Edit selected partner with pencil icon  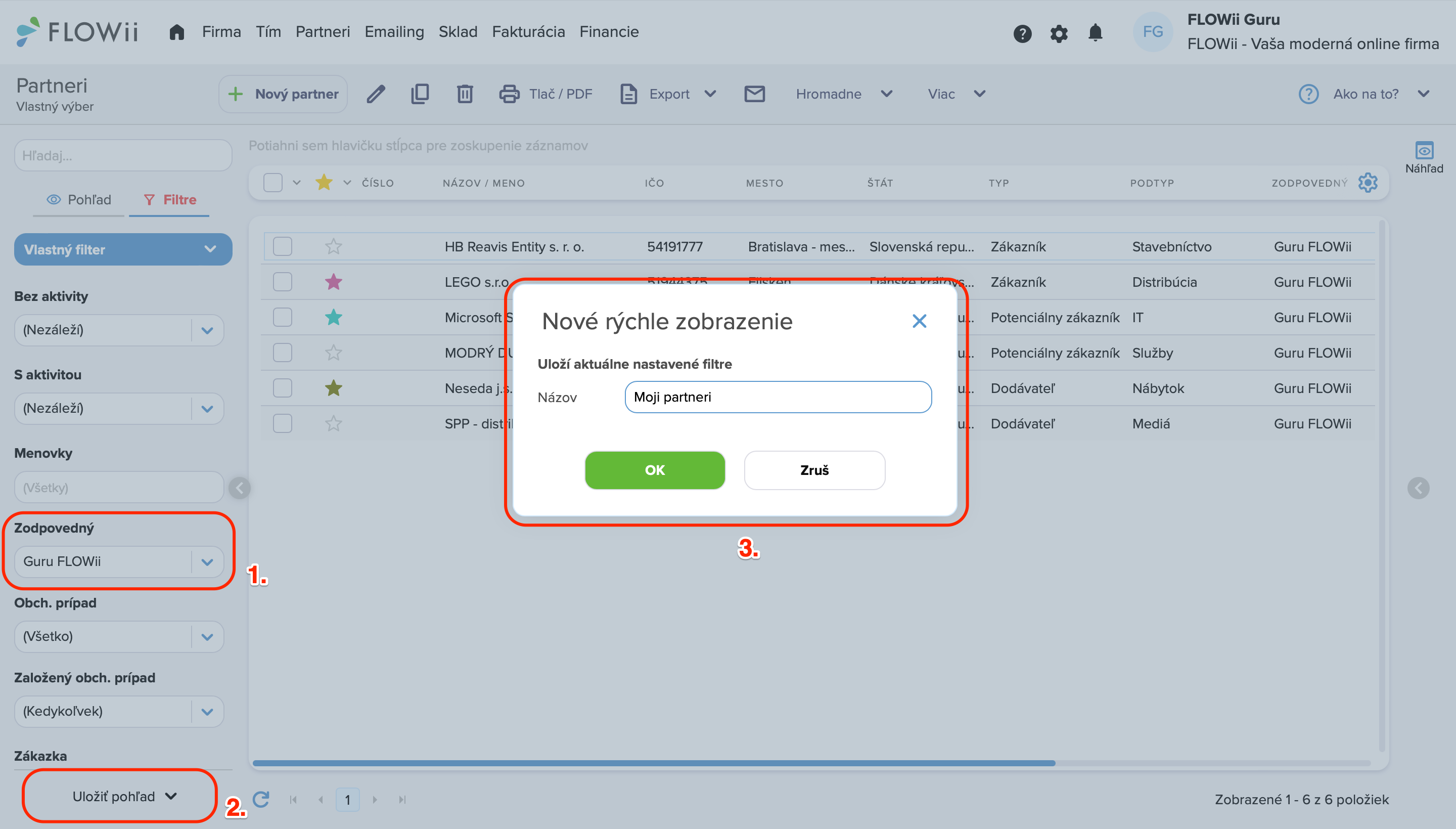pyautogui.click(x=376, y=94)
